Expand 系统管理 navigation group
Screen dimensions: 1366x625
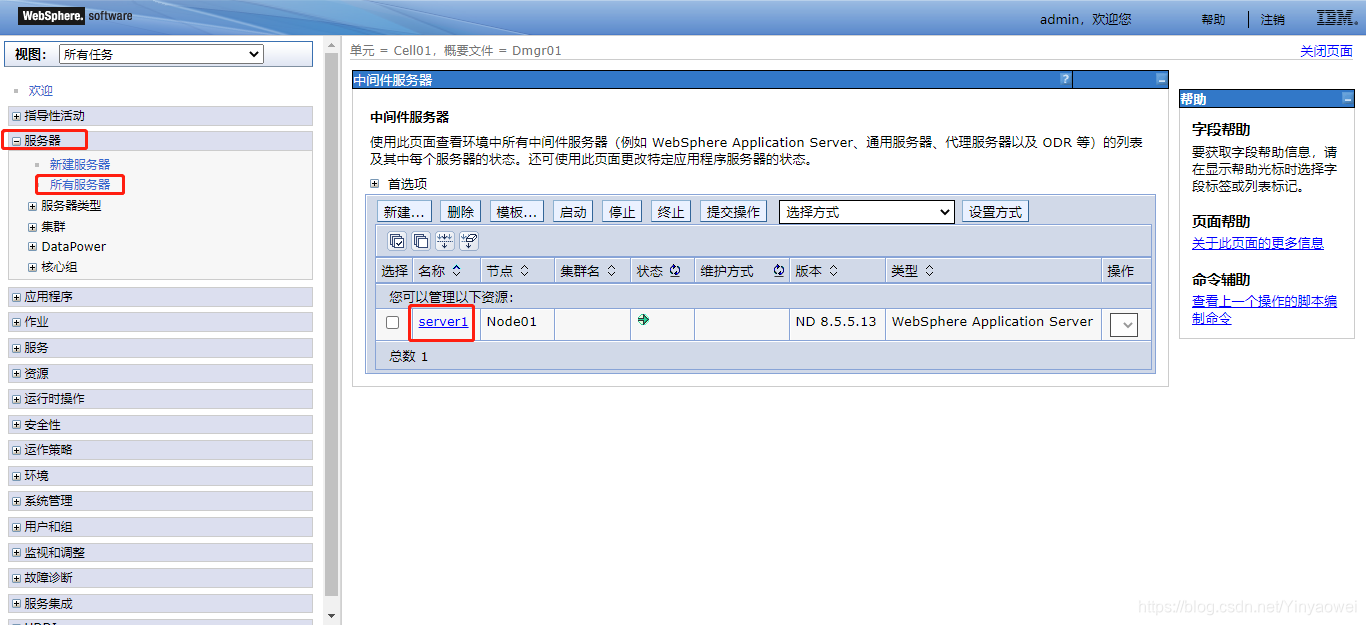[x=16, y=501]
